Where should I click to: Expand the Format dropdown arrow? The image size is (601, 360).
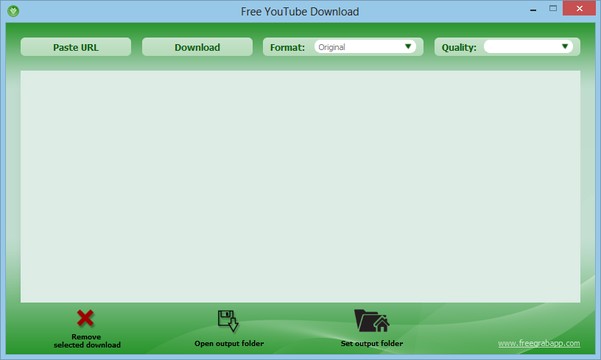(x=408, y=46)
